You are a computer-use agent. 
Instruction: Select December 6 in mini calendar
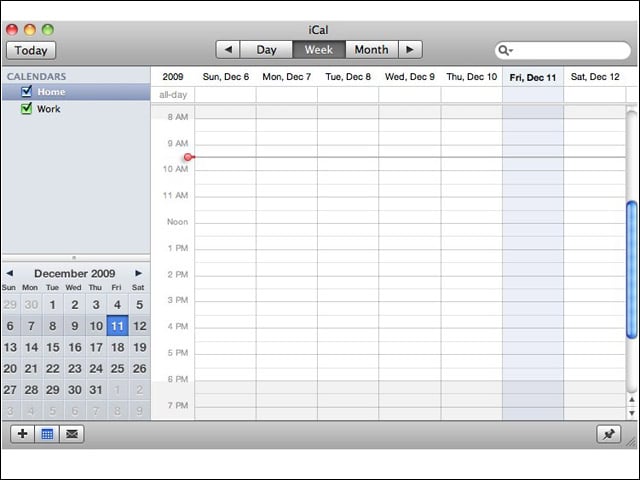pyautogui.click(x=10, y=326)
